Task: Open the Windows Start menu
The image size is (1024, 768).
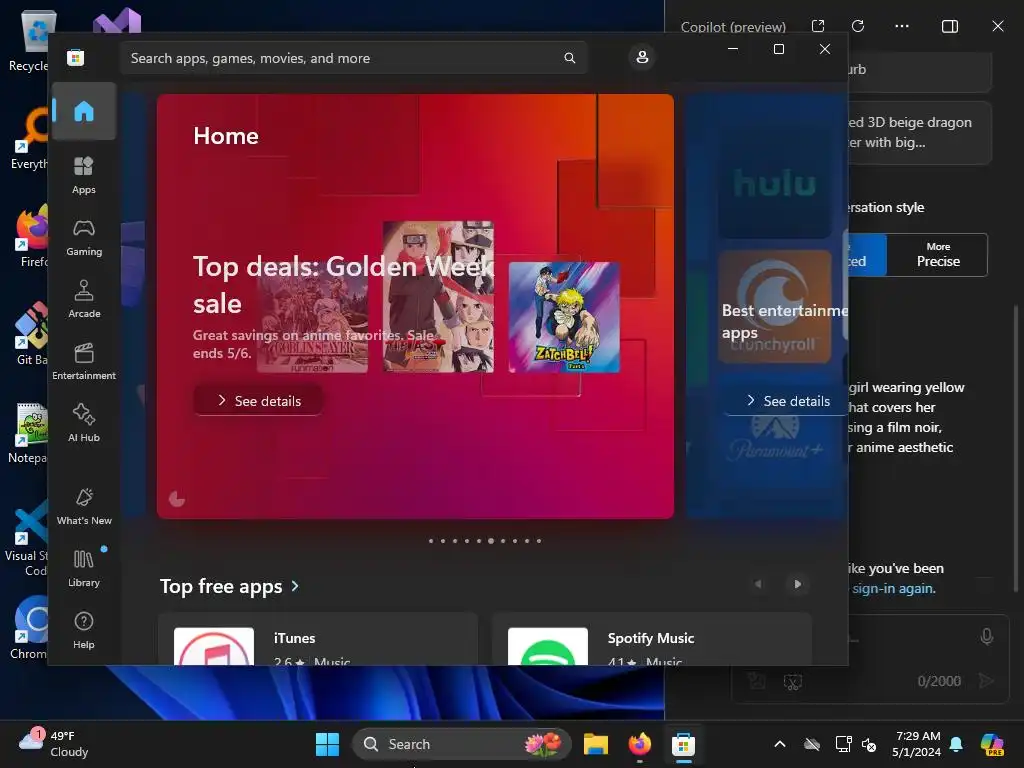Action: click(x=327, y=744)
